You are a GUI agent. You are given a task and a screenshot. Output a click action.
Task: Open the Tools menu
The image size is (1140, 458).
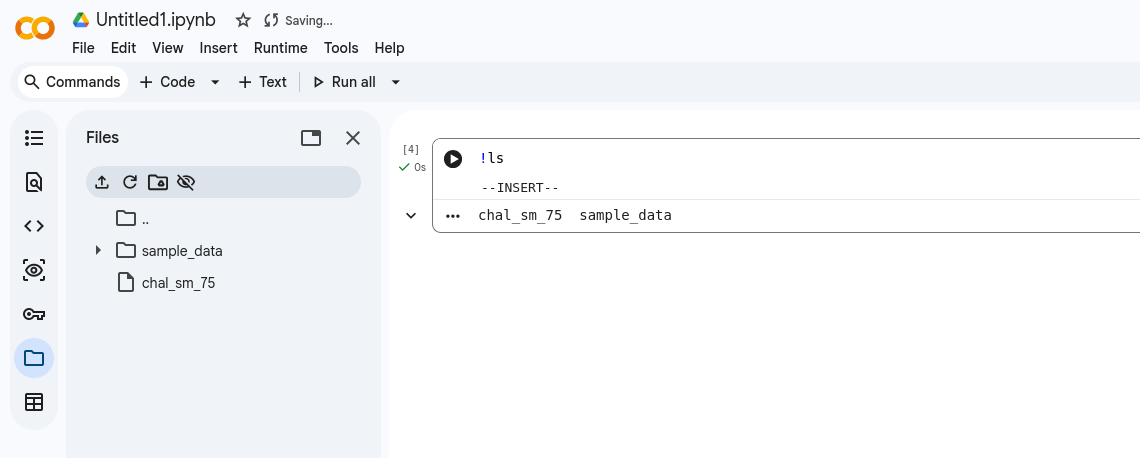tap(341, 48)
